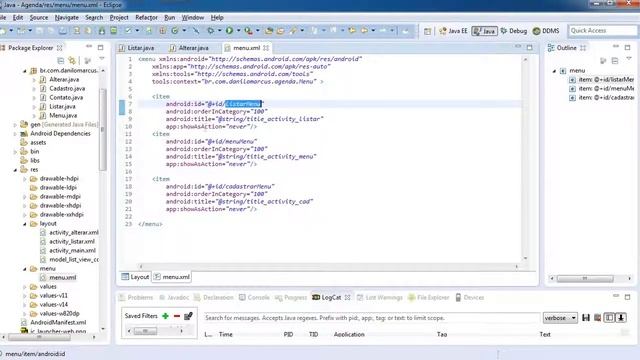Collapse the menu node in Outline

tap(554, 71)
